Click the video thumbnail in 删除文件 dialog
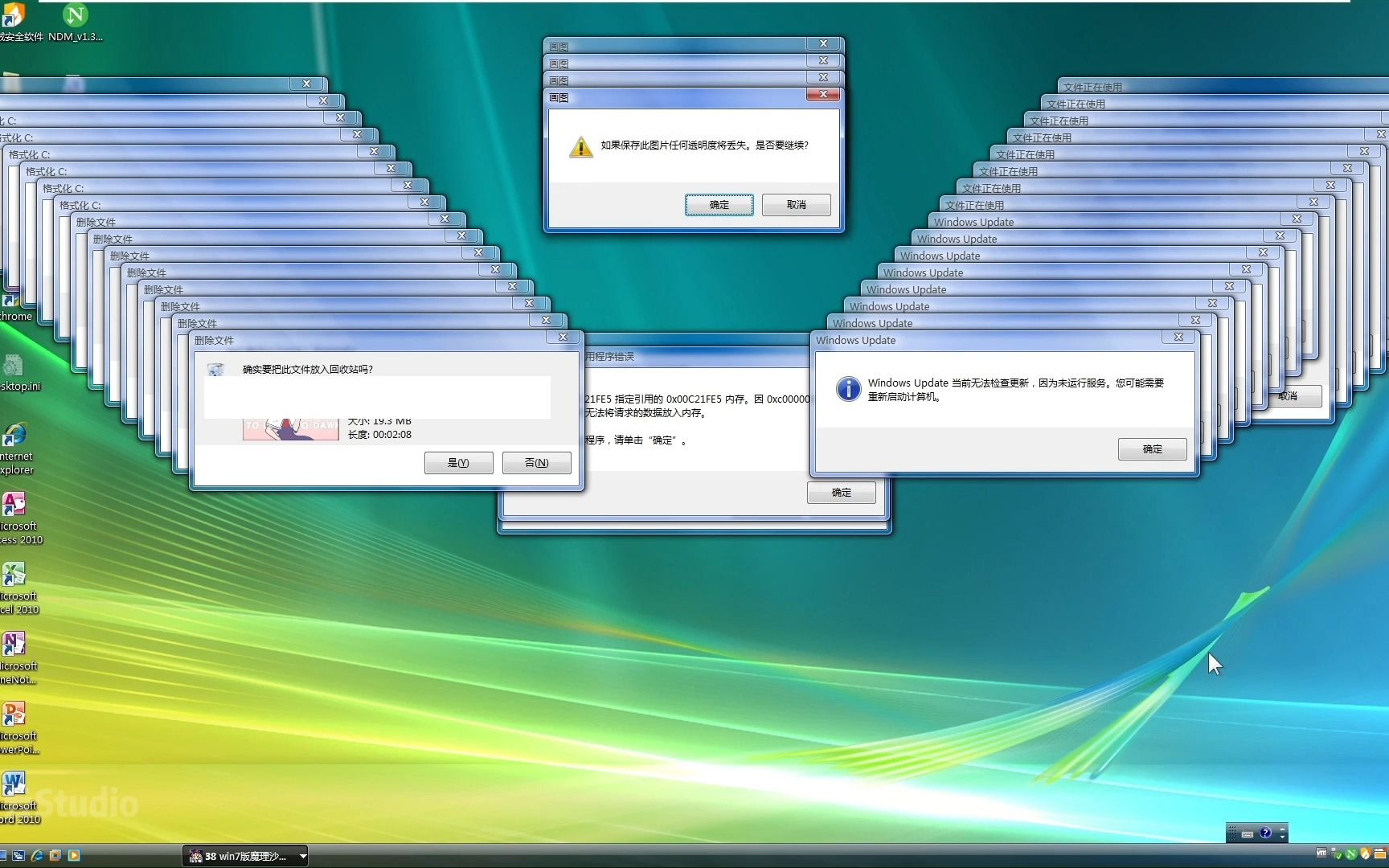1389x868 pixels. pos(290,429)
